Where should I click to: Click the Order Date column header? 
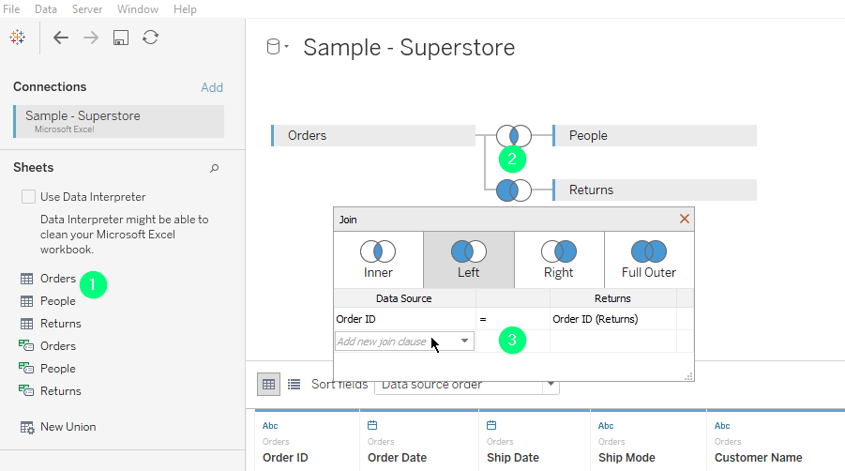point(397,458)
